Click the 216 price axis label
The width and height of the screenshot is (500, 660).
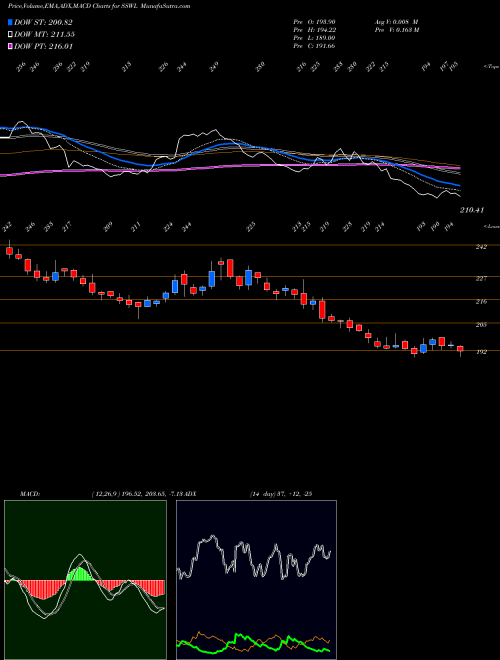click(481, 301)
